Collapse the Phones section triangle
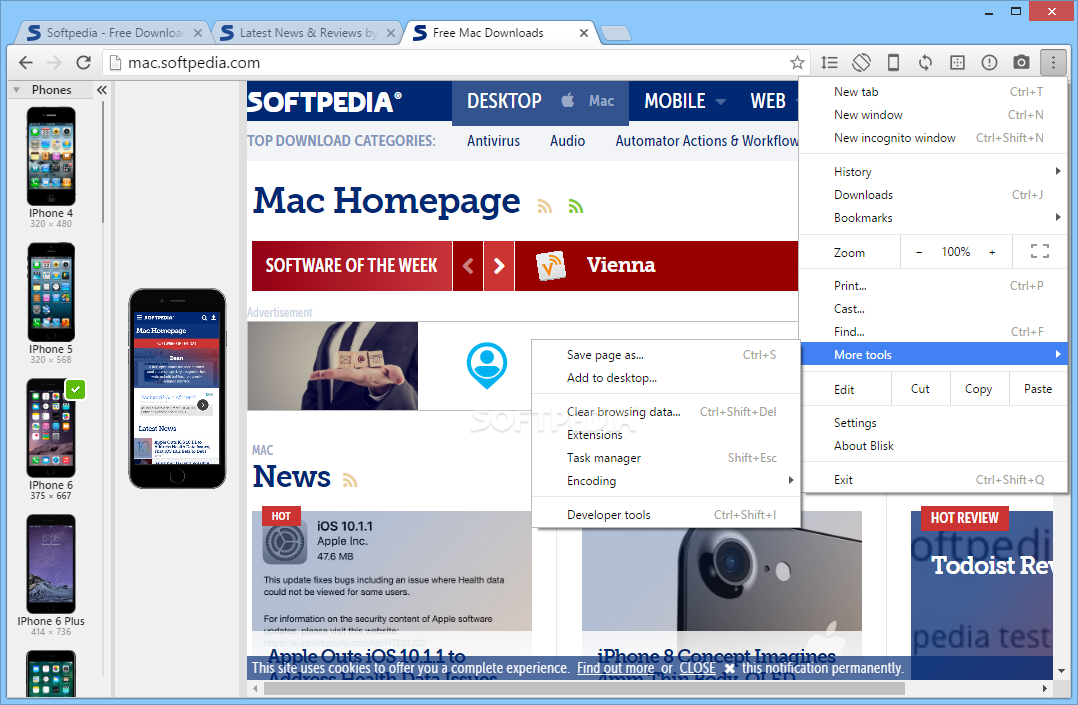1078x705 pixels. pyautogui.click(x=16, y=90)
